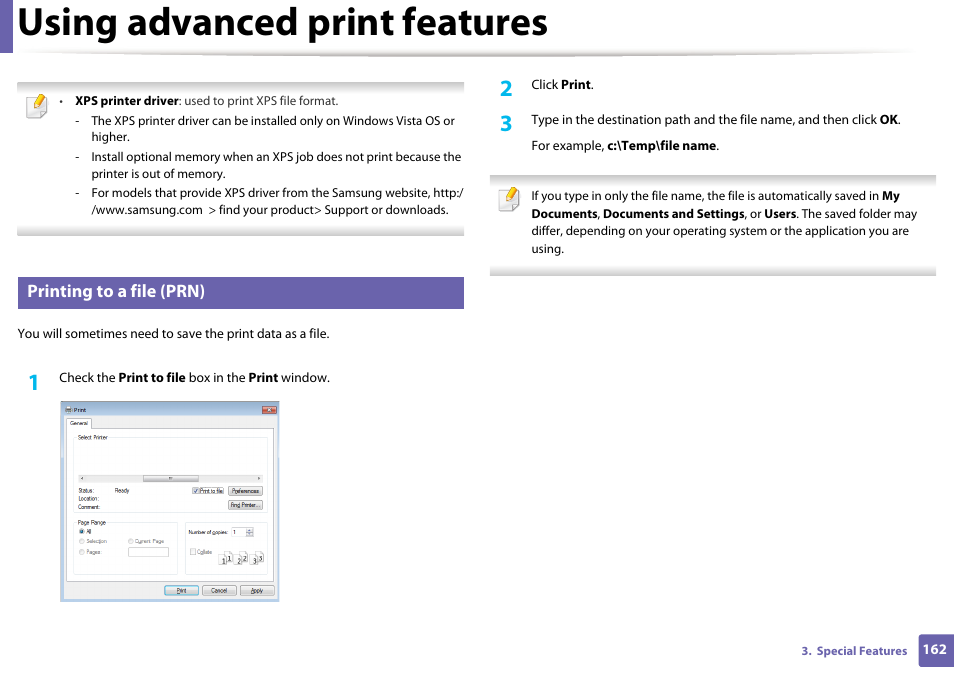Click the Apply button in dialog
This screenshot has width=954, height=675.
point(257,590)
